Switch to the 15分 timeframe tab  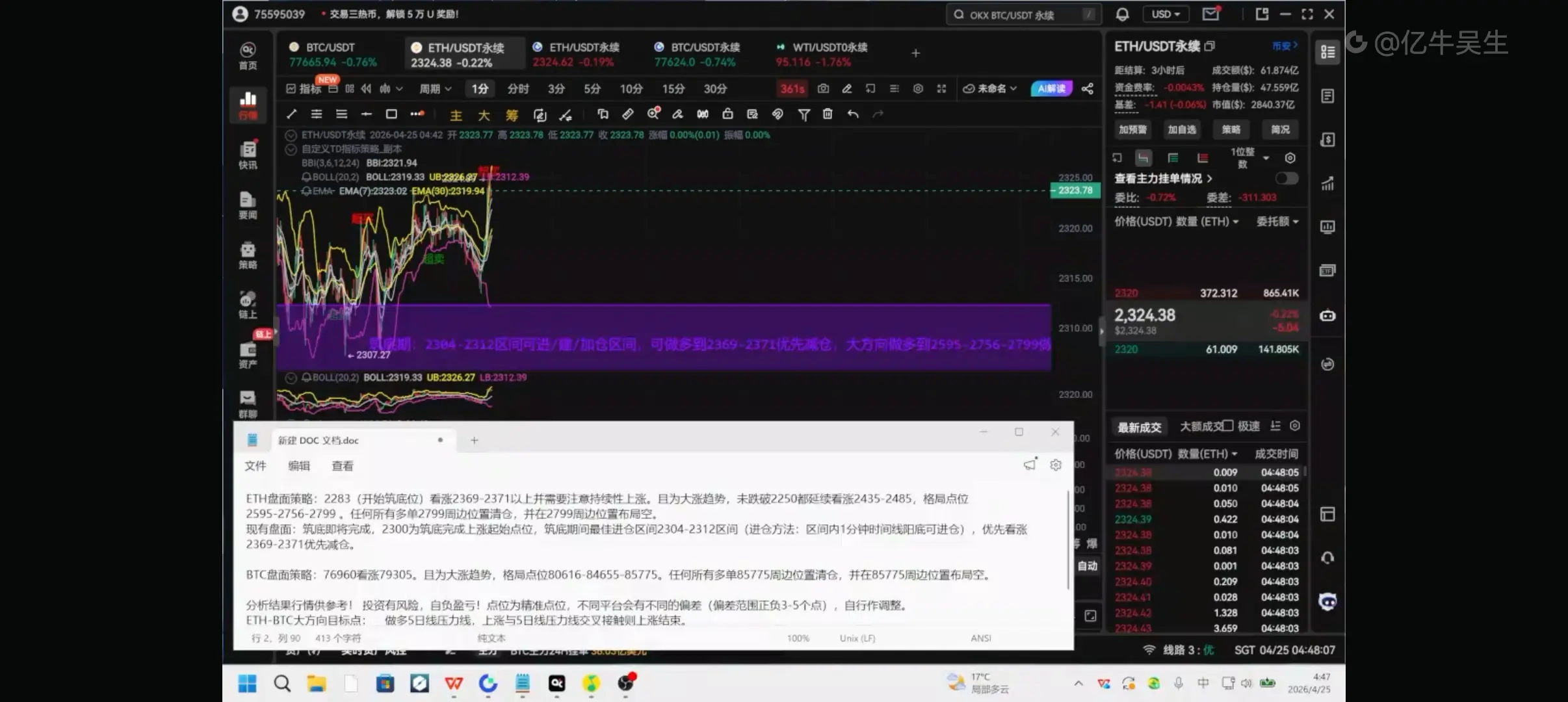pyautogui.click(x=673, y=88)
